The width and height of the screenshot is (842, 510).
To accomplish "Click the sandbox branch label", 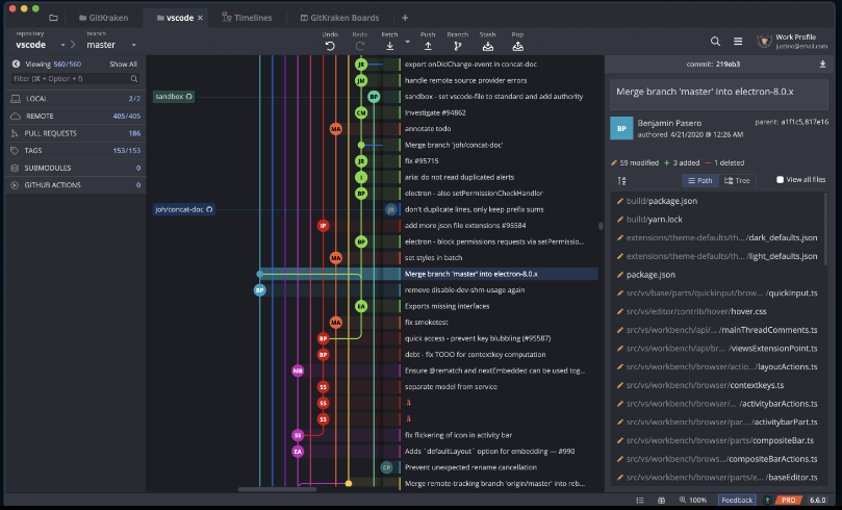I will coord(173,97).
